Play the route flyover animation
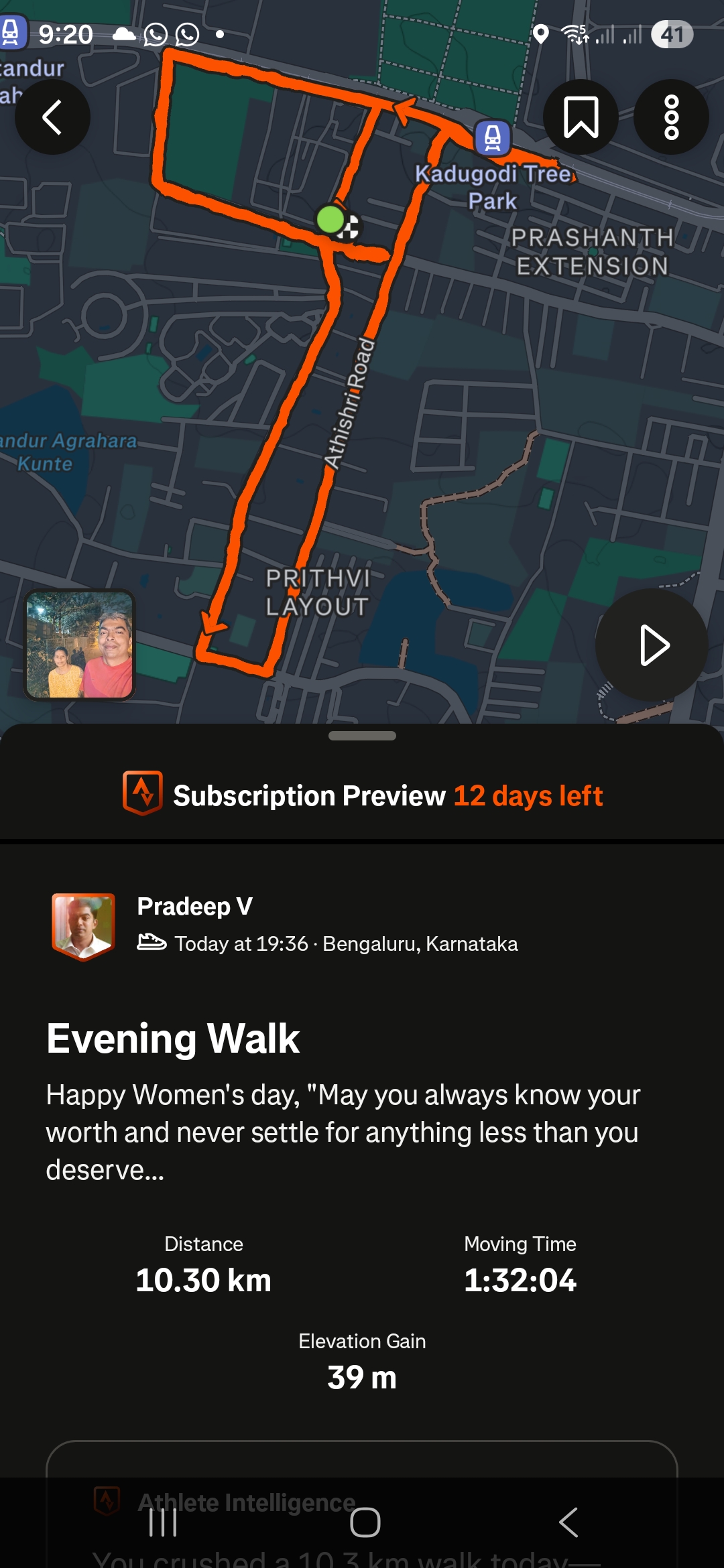724x1568 pixels. click(652, 645)
